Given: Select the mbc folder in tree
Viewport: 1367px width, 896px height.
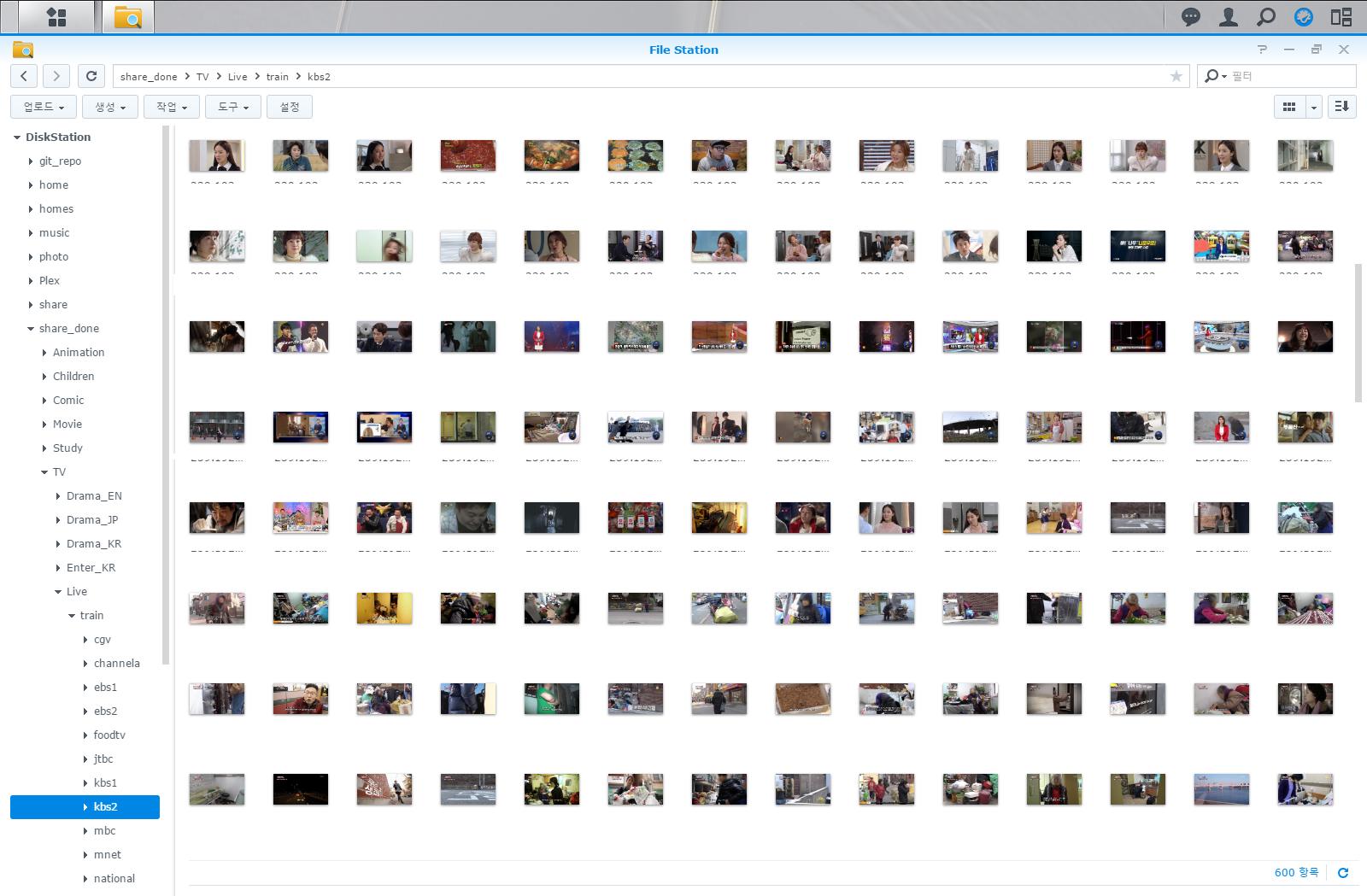Looking at the screenshot, I should coord(104,831).
